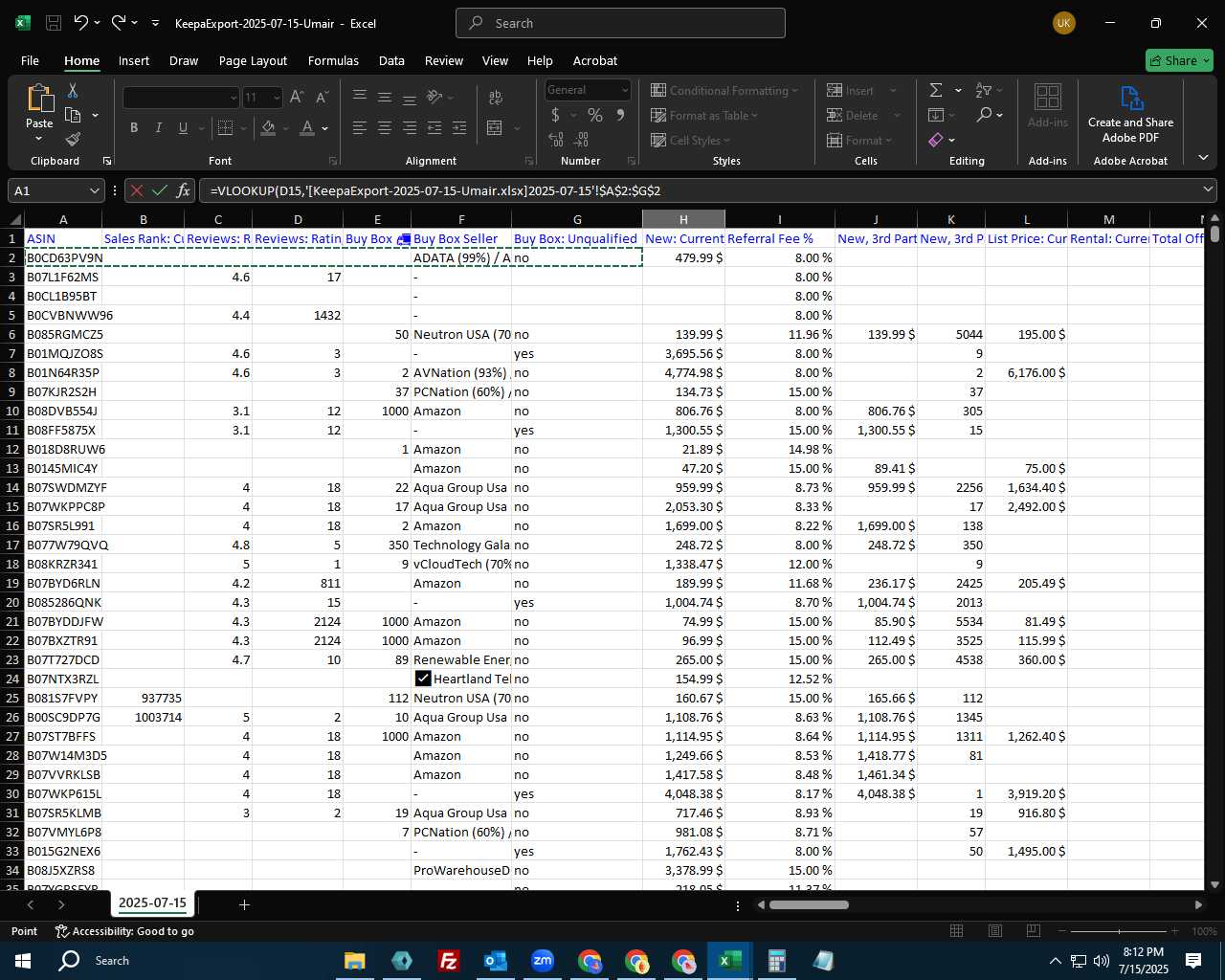Click Create and Share Adobe PDF

[1130, 114]
